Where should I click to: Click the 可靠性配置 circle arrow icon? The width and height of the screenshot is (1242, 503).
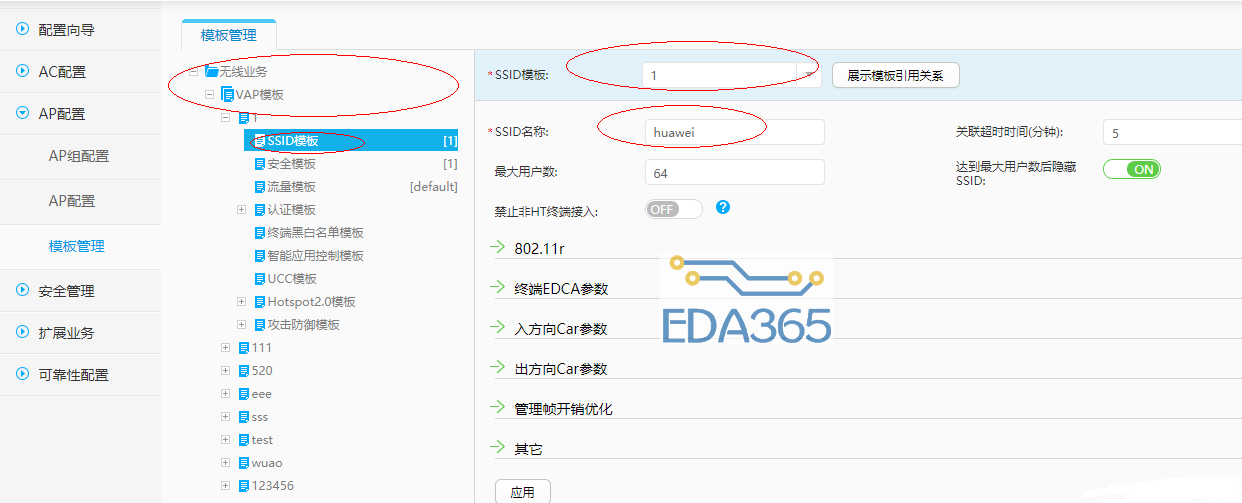click(x=22, y=374)
